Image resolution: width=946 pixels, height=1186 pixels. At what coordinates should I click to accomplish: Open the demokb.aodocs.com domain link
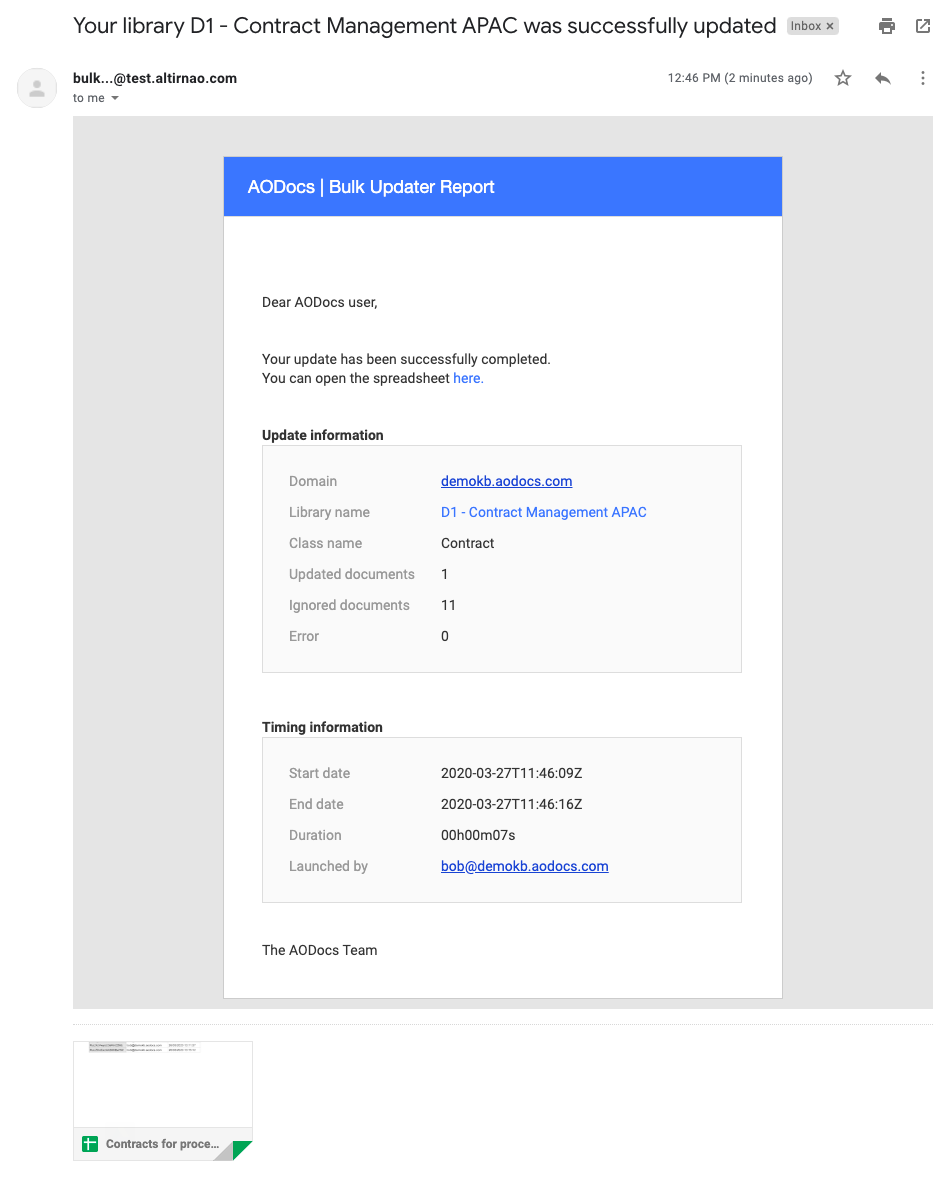pos(506,481)
